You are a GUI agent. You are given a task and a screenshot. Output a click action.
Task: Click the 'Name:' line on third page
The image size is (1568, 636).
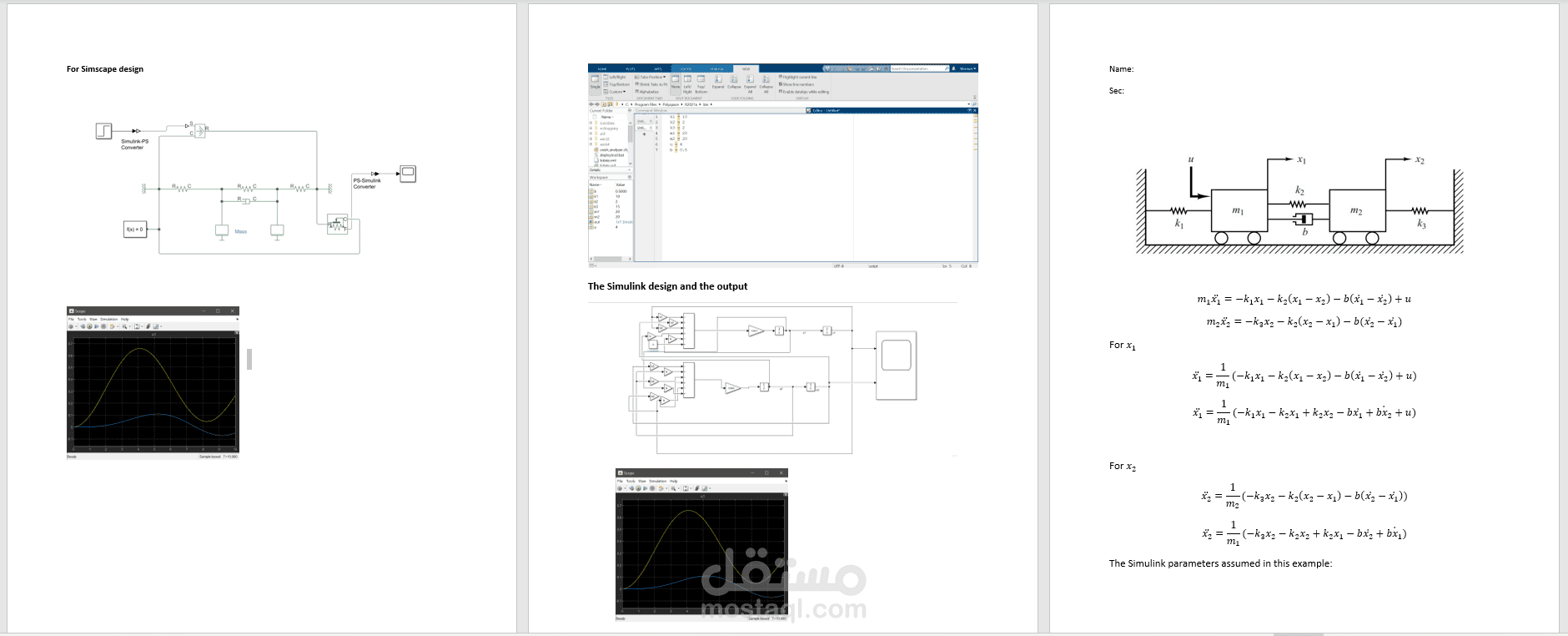tap(1121, 69)
